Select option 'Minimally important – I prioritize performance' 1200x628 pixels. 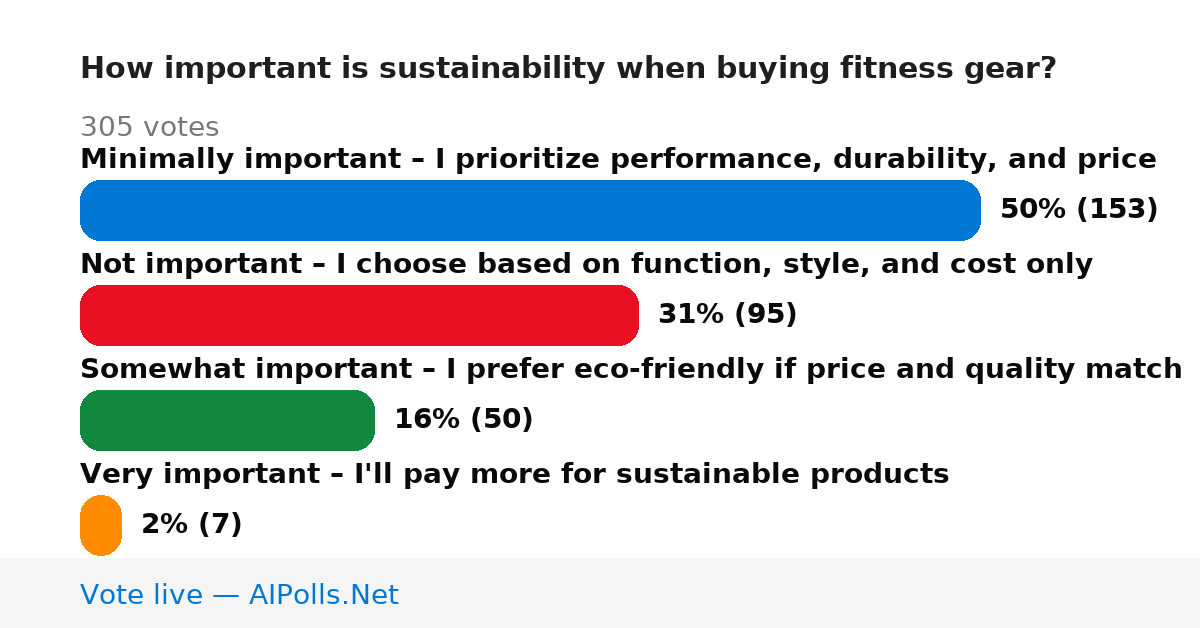pyautogui.click(x=618, y=159)
